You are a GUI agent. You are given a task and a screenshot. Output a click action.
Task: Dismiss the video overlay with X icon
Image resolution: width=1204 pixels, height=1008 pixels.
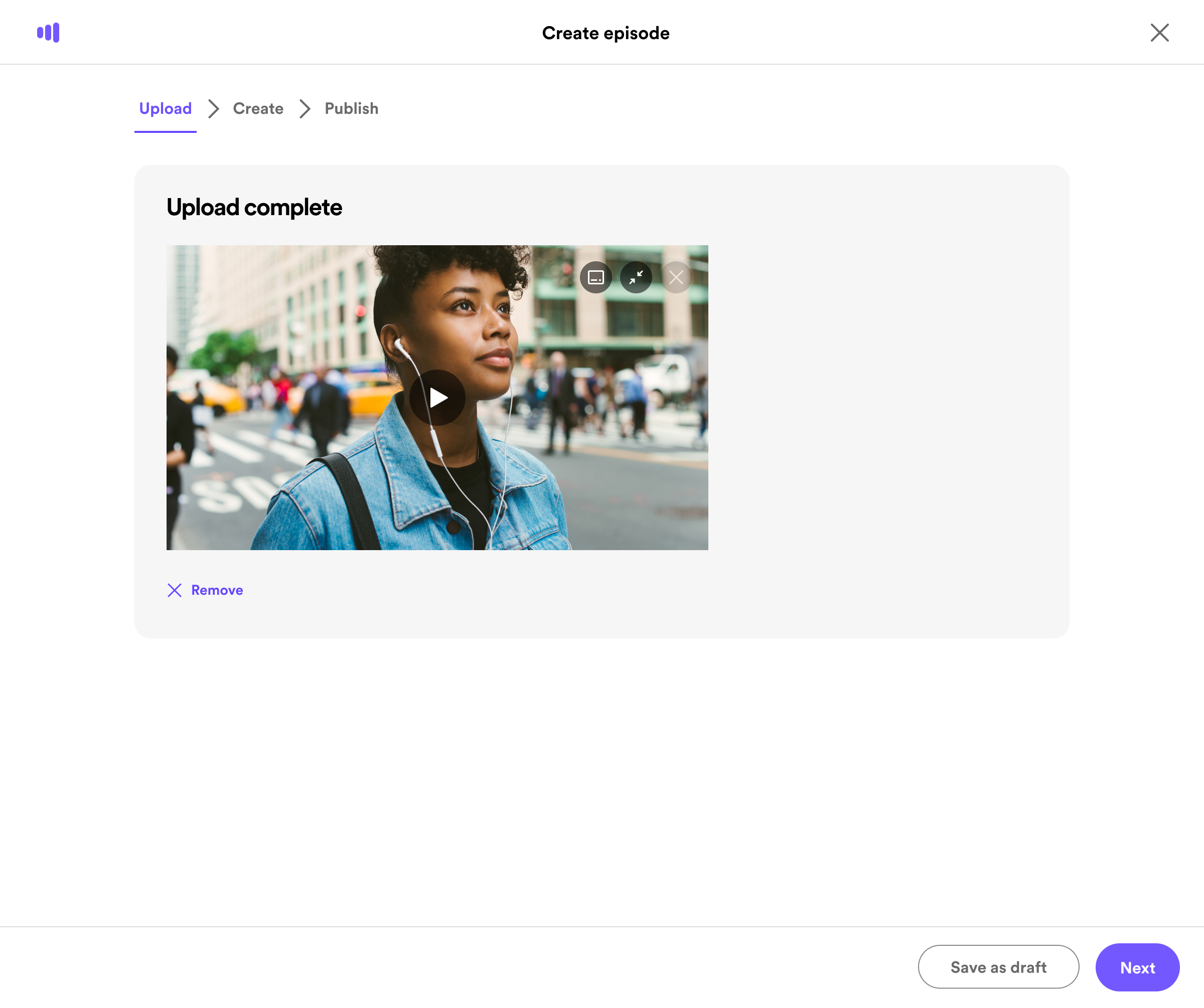[676, 277]
